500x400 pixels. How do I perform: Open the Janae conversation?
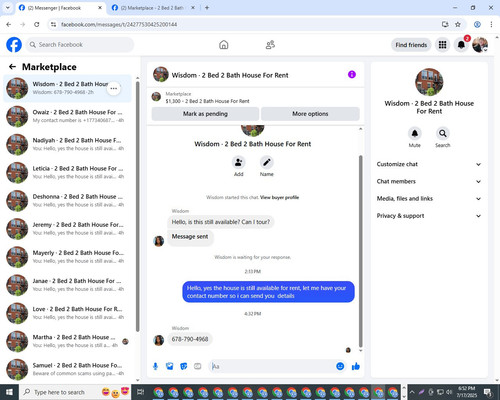(x=68, y=285)
